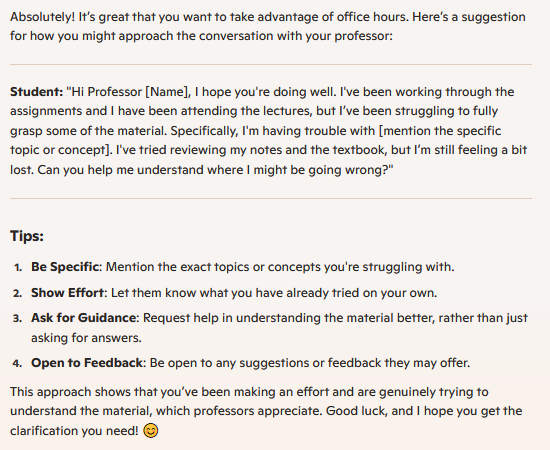
Task: Click the list number '1.'
Action: (18, 268)
